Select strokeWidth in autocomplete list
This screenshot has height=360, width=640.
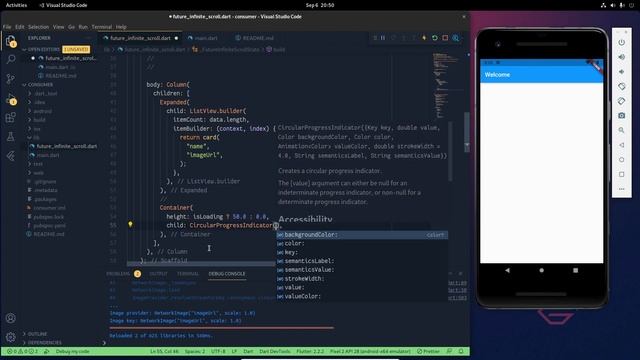point(362,279)
